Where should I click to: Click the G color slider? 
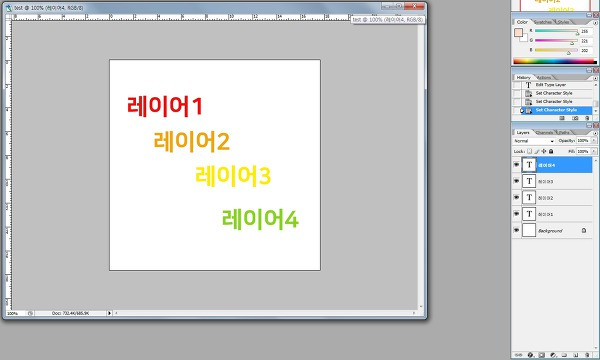[556, 40]
